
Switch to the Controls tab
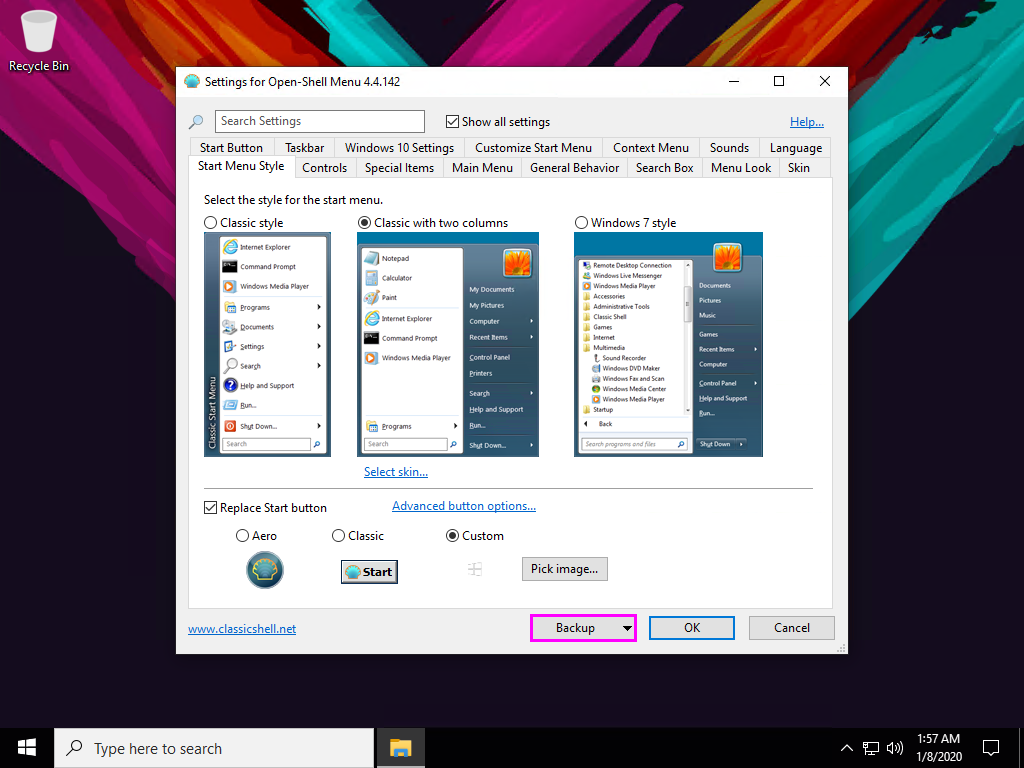coord(325,168)
